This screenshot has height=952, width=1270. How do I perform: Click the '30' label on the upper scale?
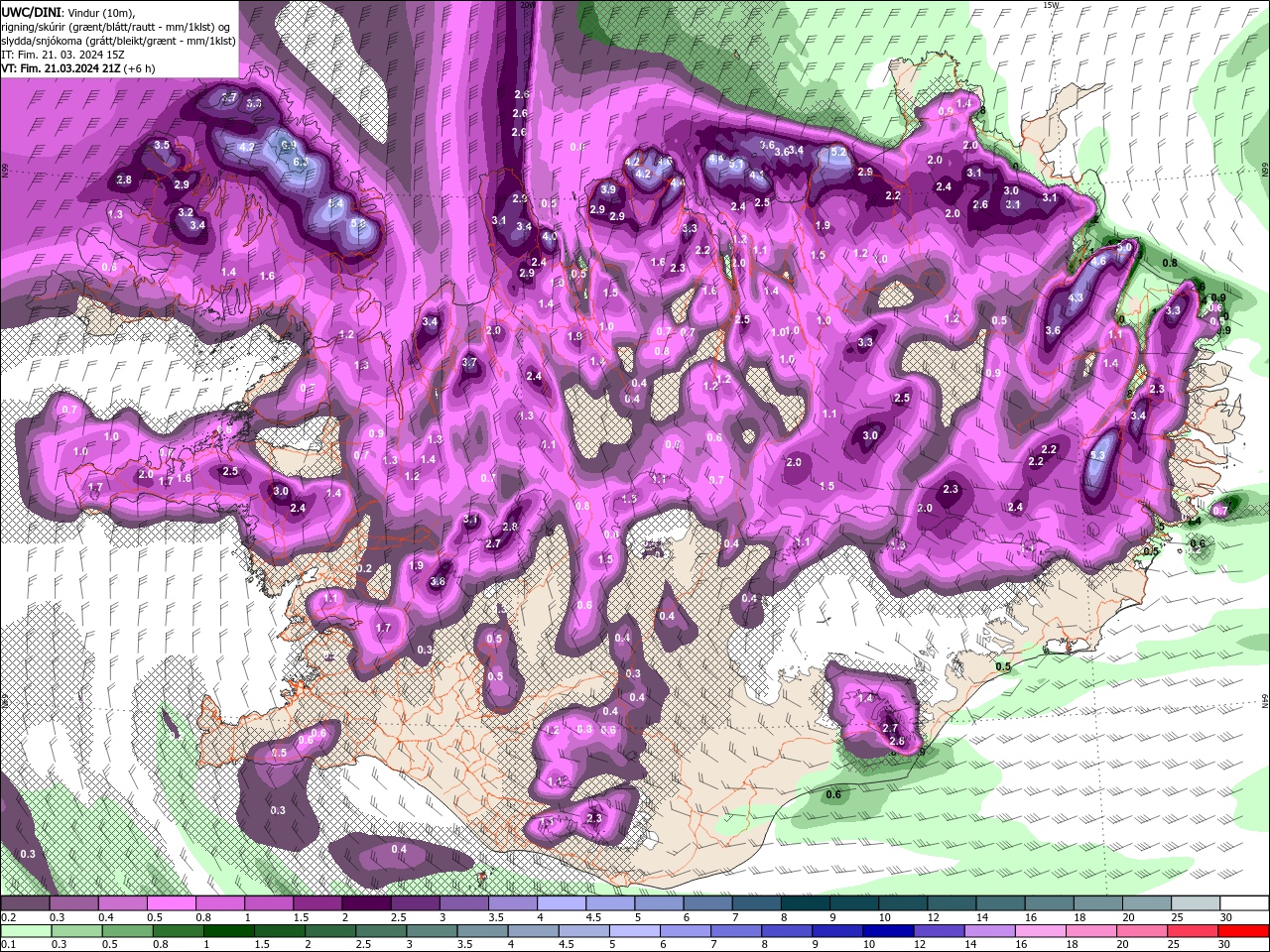[x=1226, y=917]
